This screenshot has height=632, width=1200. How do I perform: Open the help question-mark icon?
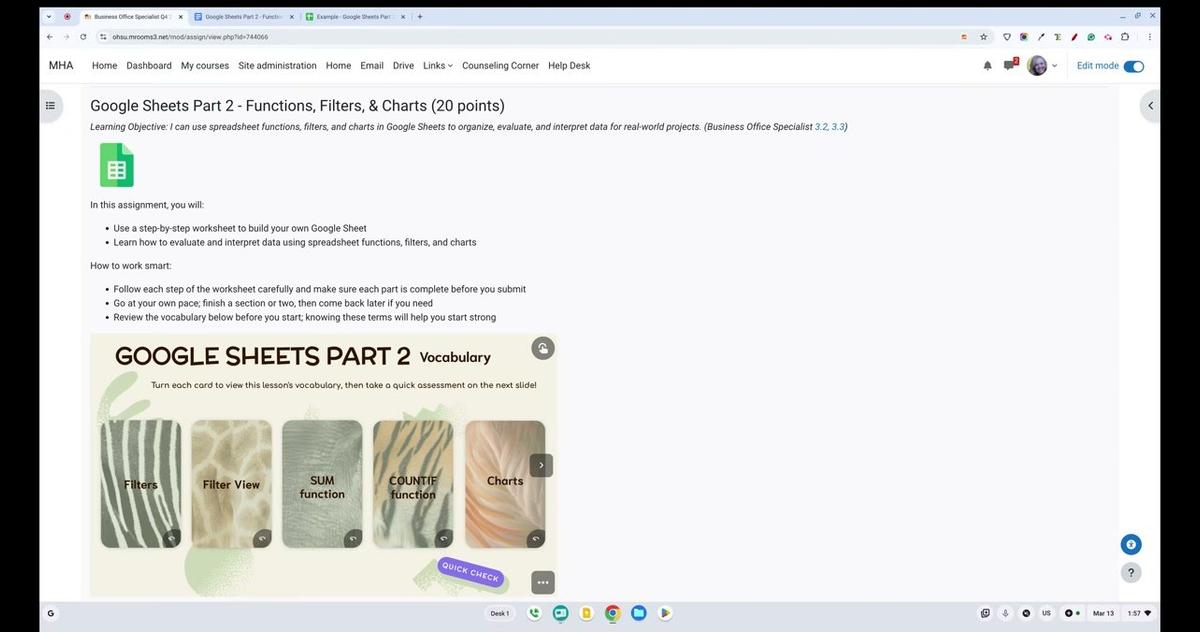(x=1130, y=572)
